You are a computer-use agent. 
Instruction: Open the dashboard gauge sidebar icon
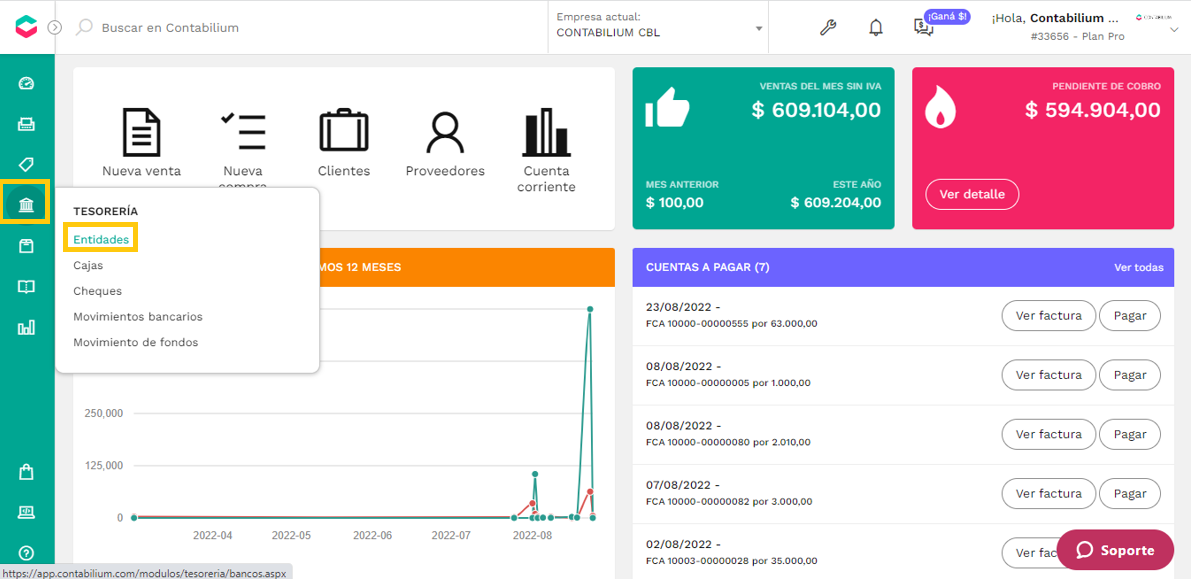click(27, 84)
